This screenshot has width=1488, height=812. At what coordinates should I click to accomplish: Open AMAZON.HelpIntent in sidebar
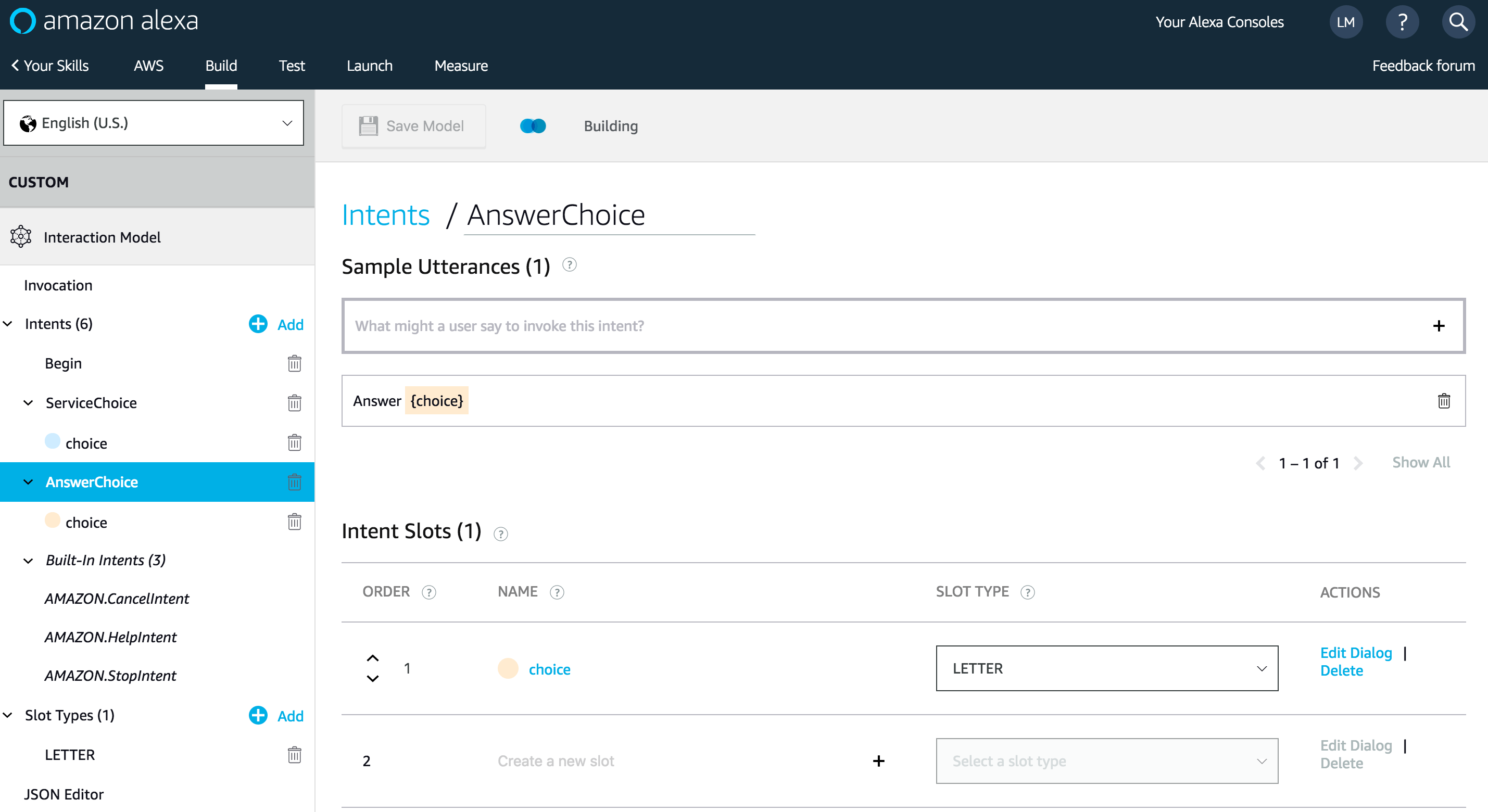110,637
